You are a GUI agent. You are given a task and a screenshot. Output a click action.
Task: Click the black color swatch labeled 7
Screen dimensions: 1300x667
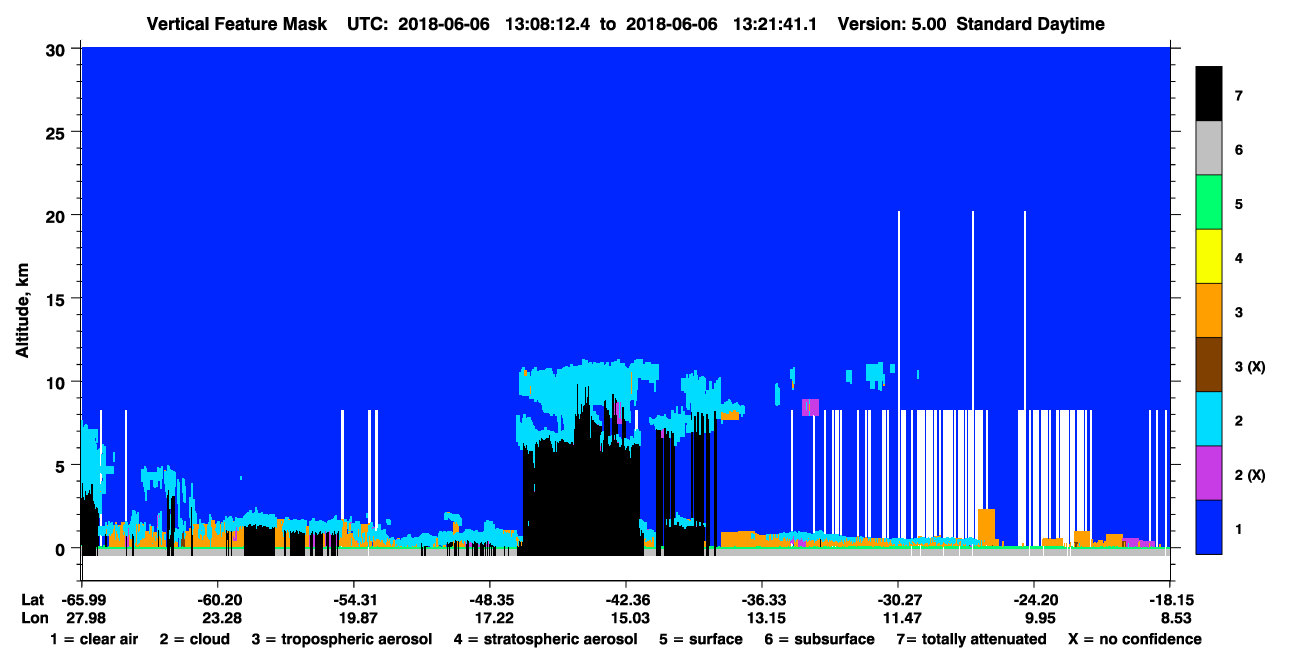click(x=1209, y=96)
